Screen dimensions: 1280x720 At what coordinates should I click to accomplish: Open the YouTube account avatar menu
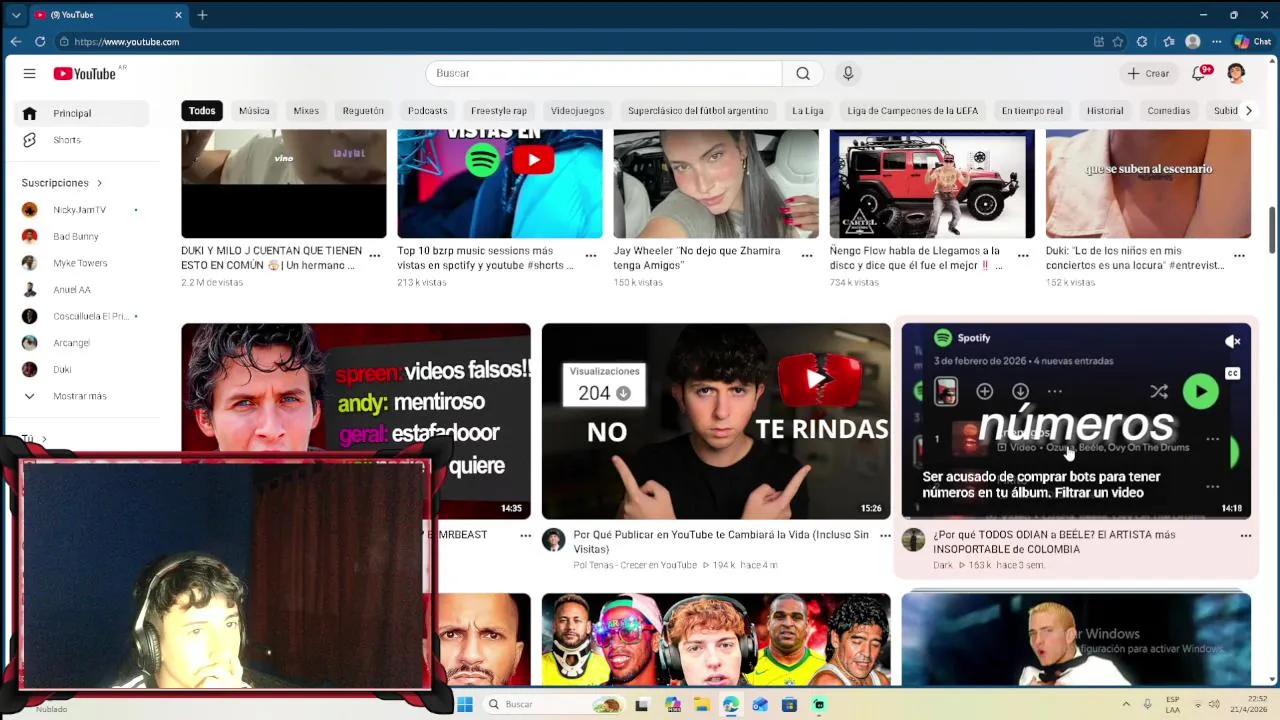click(x=1236, y=73)
